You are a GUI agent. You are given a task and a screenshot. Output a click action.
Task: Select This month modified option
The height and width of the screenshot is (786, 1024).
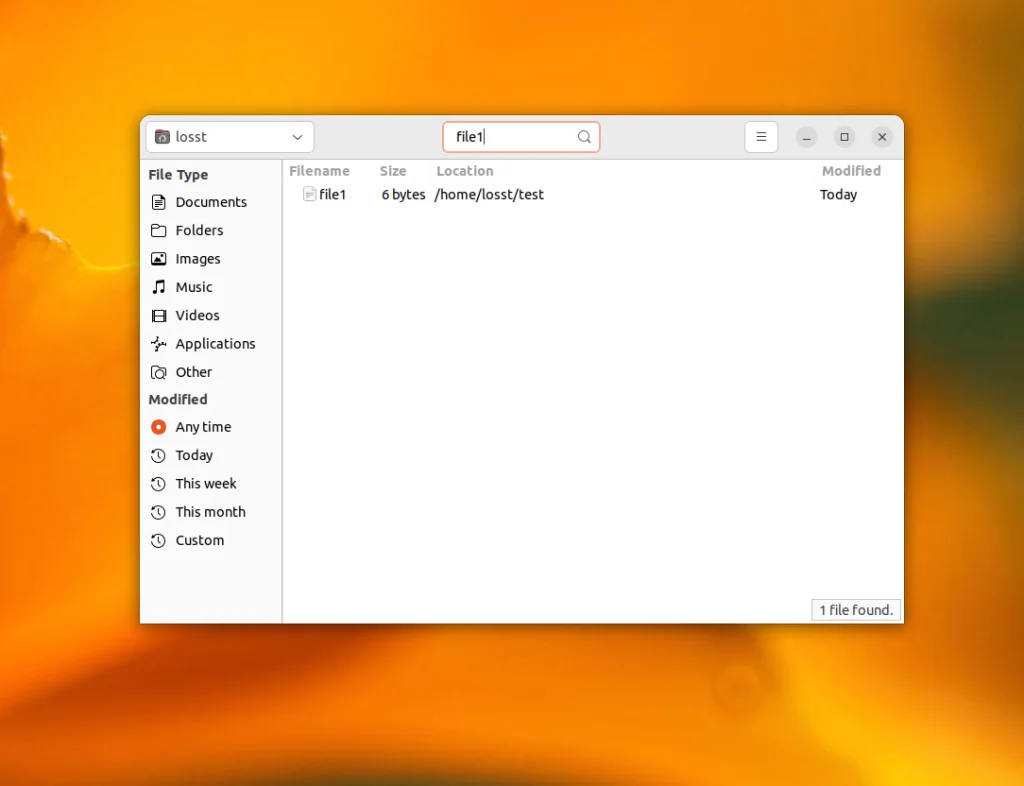(210, 512)
